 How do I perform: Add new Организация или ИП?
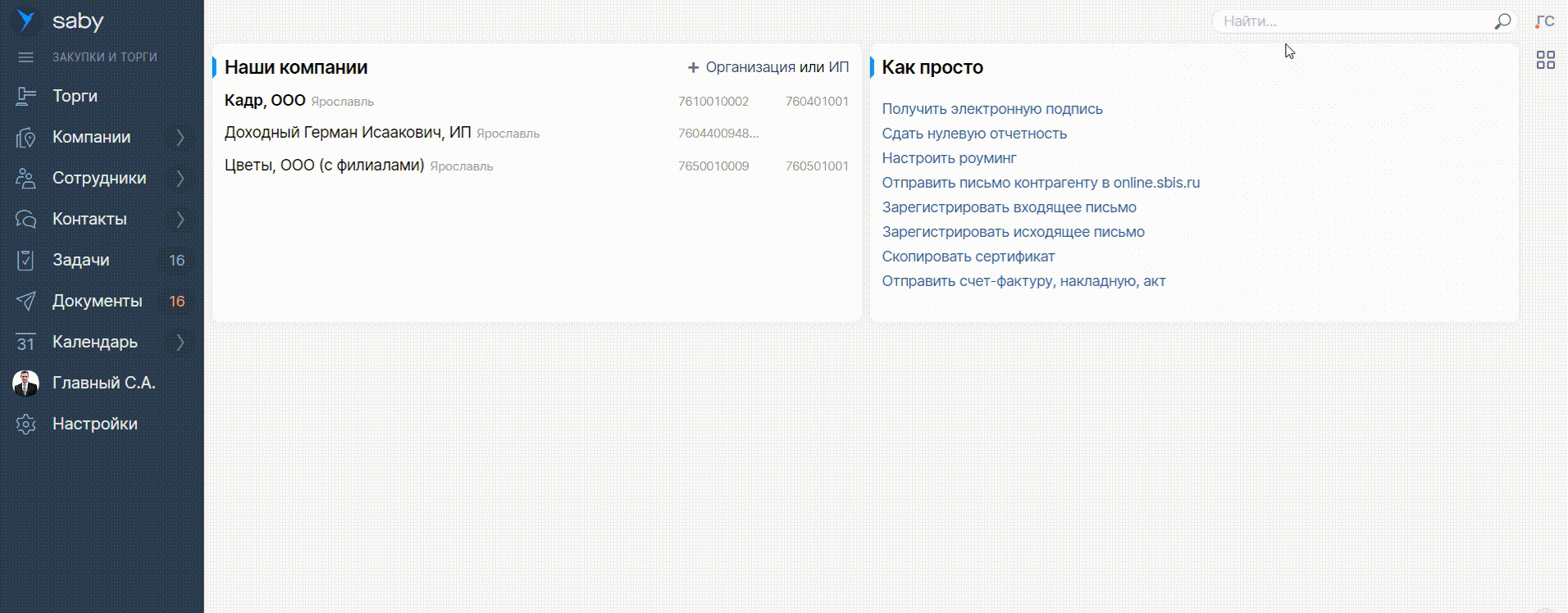(768, 67)
